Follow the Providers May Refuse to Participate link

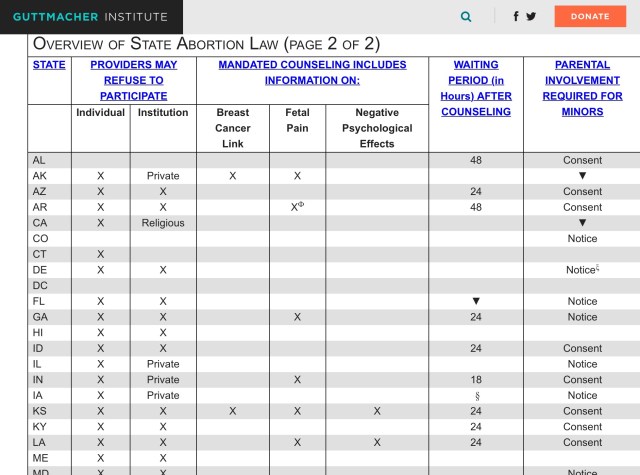tap(134, 80)
